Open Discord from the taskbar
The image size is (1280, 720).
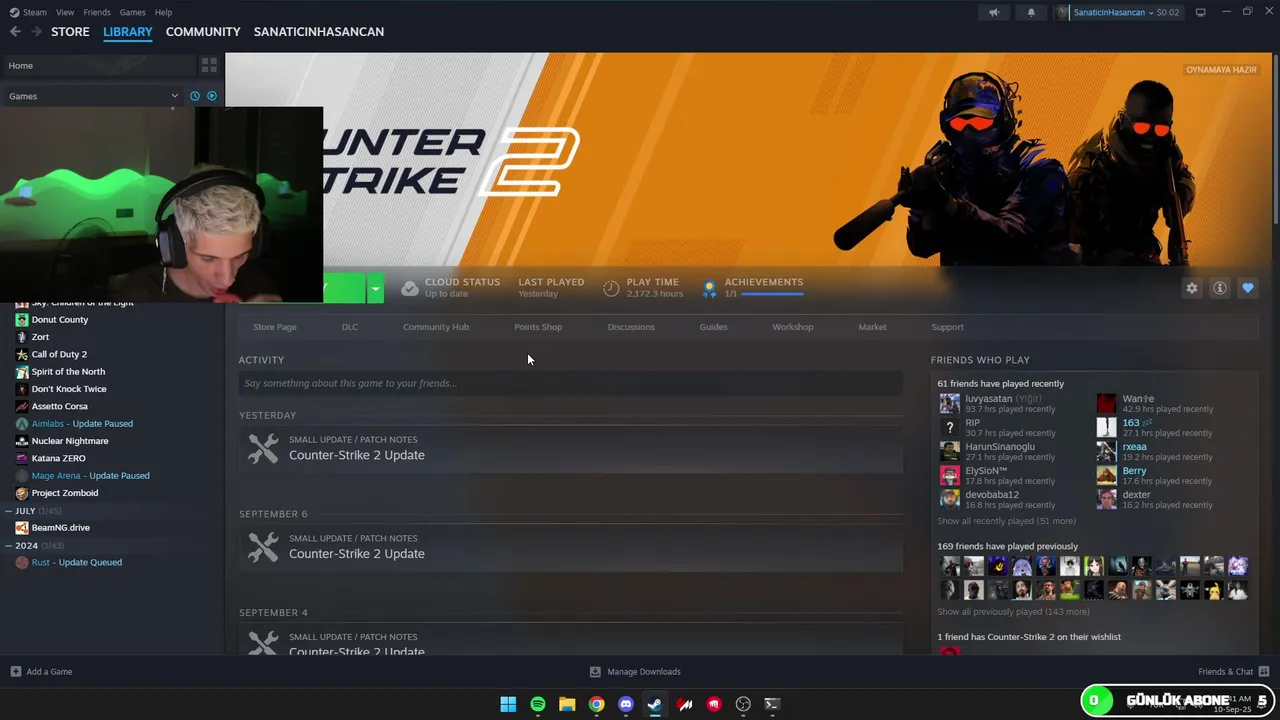point(626,704)
